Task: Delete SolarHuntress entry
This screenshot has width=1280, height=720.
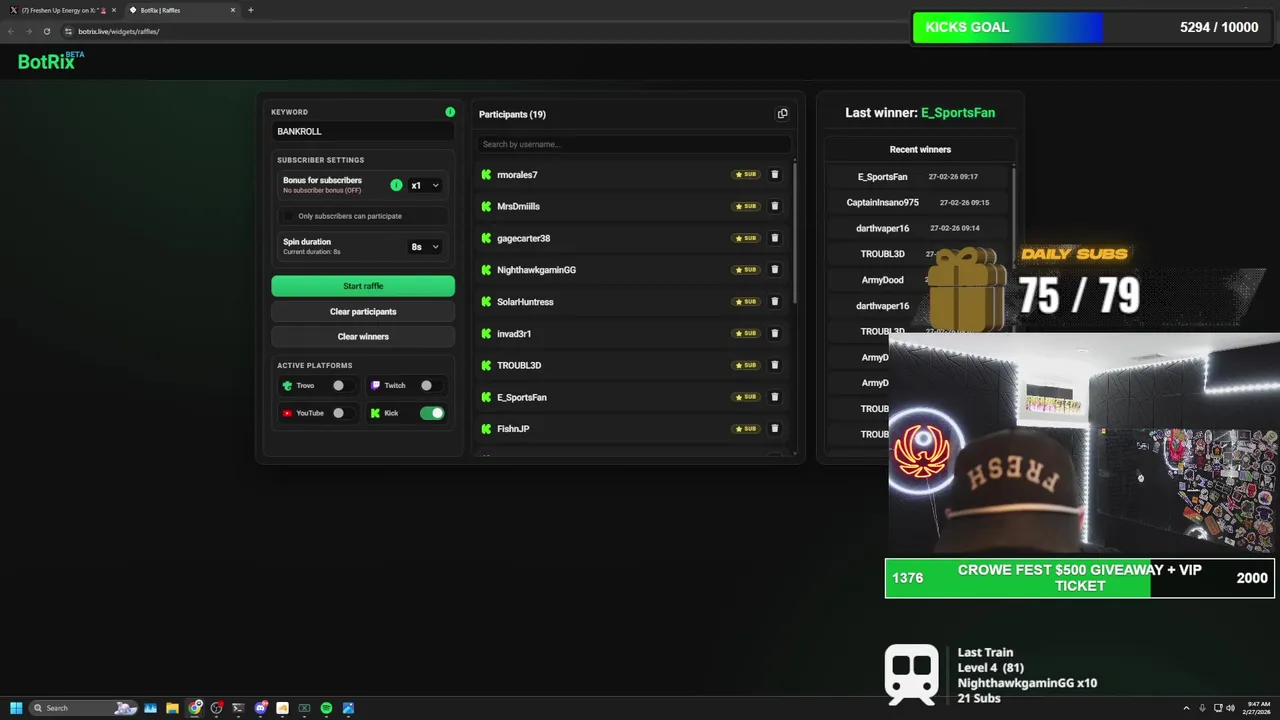Action: tap(774, 301)
